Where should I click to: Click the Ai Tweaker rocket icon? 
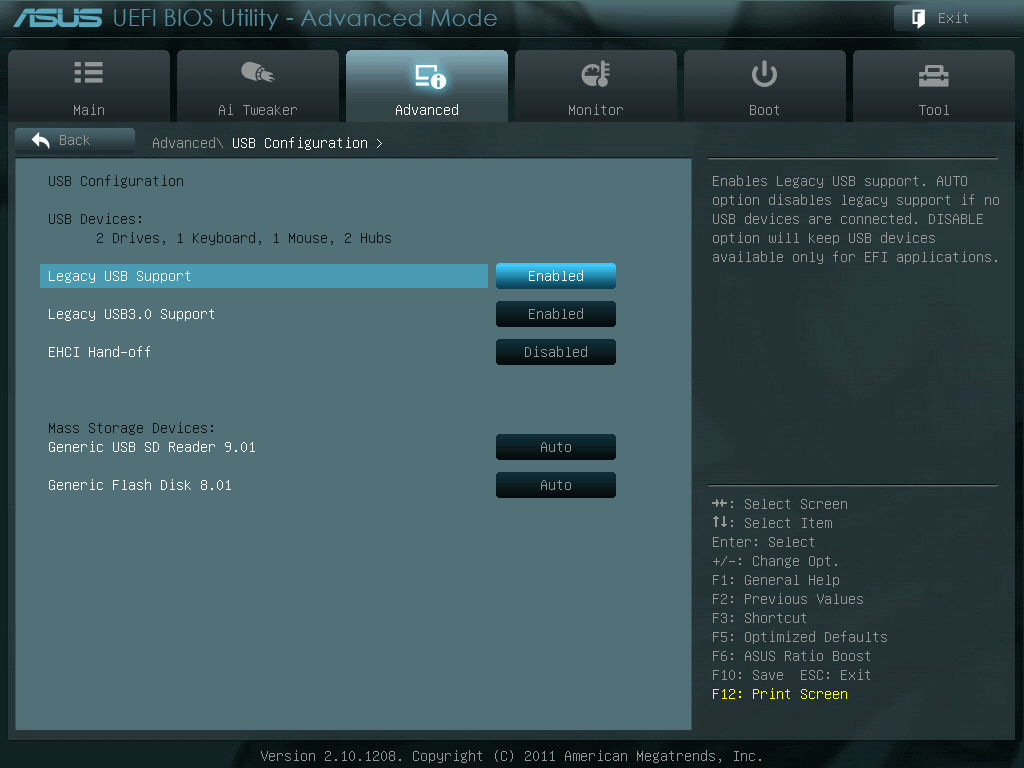pyautogui.click(x=258, y=72)
